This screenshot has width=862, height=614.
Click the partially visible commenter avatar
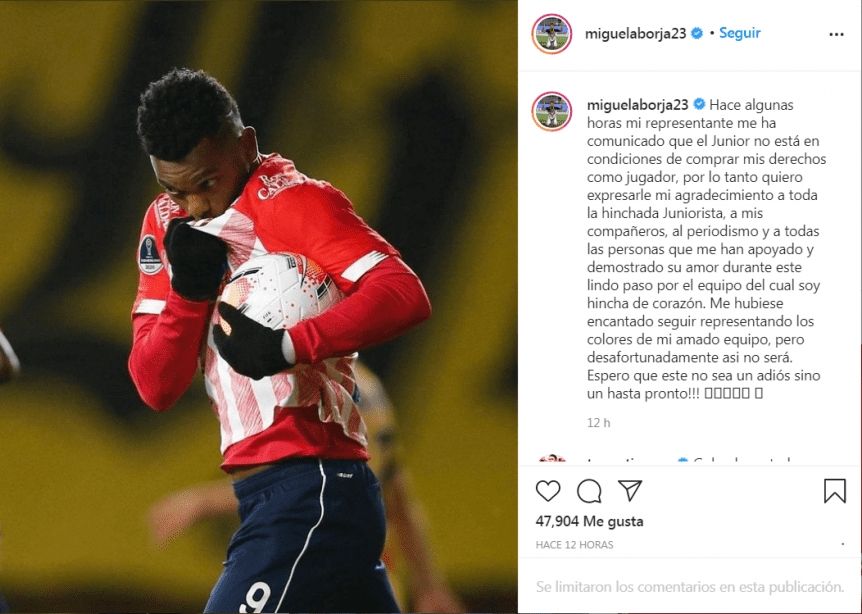pyautogui.click(x=552, y=458)
